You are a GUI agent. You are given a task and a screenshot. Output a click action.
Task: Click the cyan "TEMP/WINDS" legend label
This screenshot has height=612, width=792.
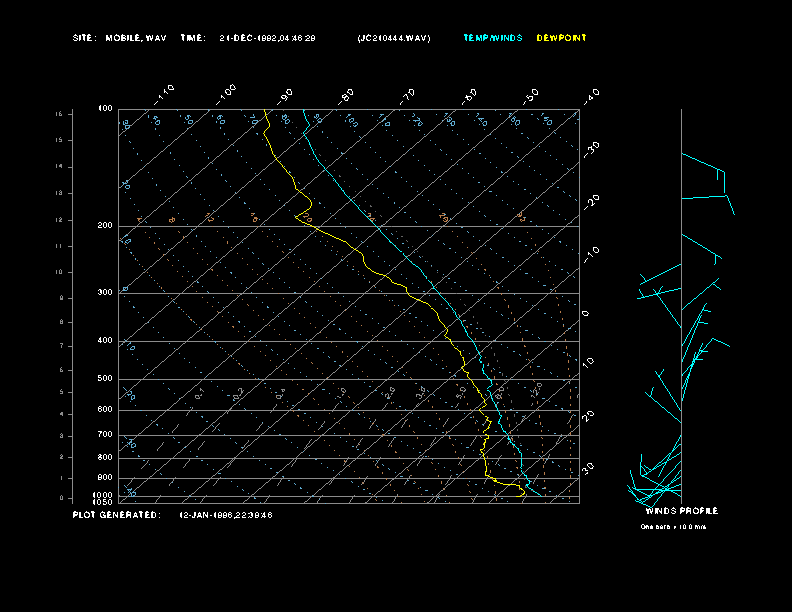click(493, 38)
